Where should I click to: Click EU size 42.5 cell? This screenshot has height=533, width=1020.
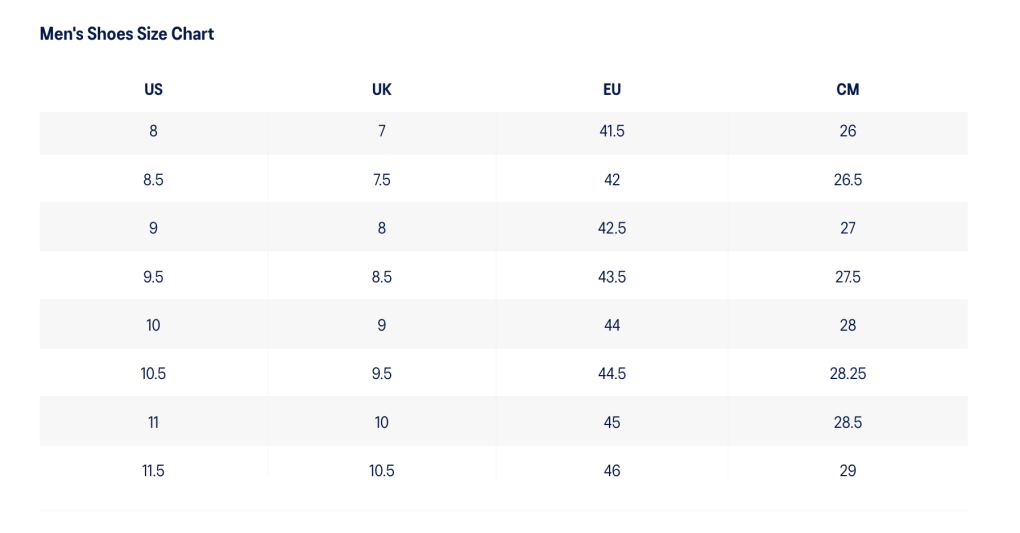coord(612,228)
